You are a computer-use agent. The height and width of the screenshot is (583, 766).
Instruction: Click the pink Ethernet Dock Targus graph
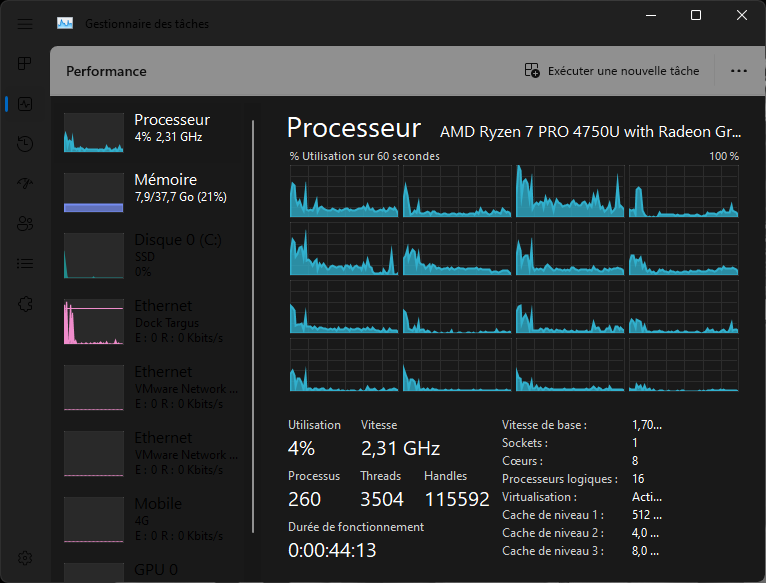(93, 321)
